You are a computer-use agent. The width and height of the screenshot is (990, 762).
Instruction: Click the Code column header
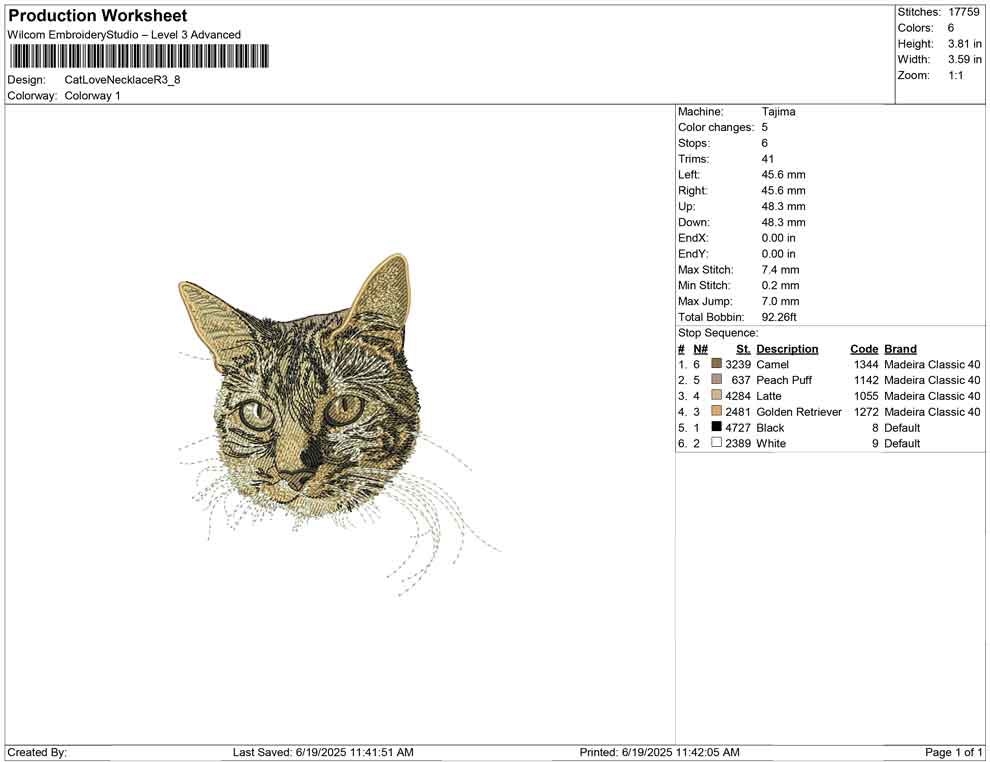pyautogui.click(x=864, y=349)
